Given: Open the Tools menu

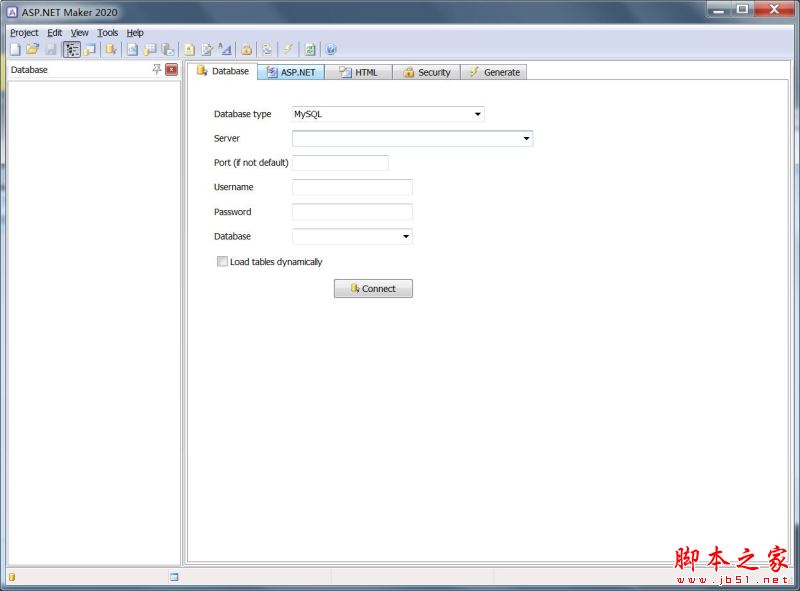Looking at the screenshot, I should click(107, 32).
